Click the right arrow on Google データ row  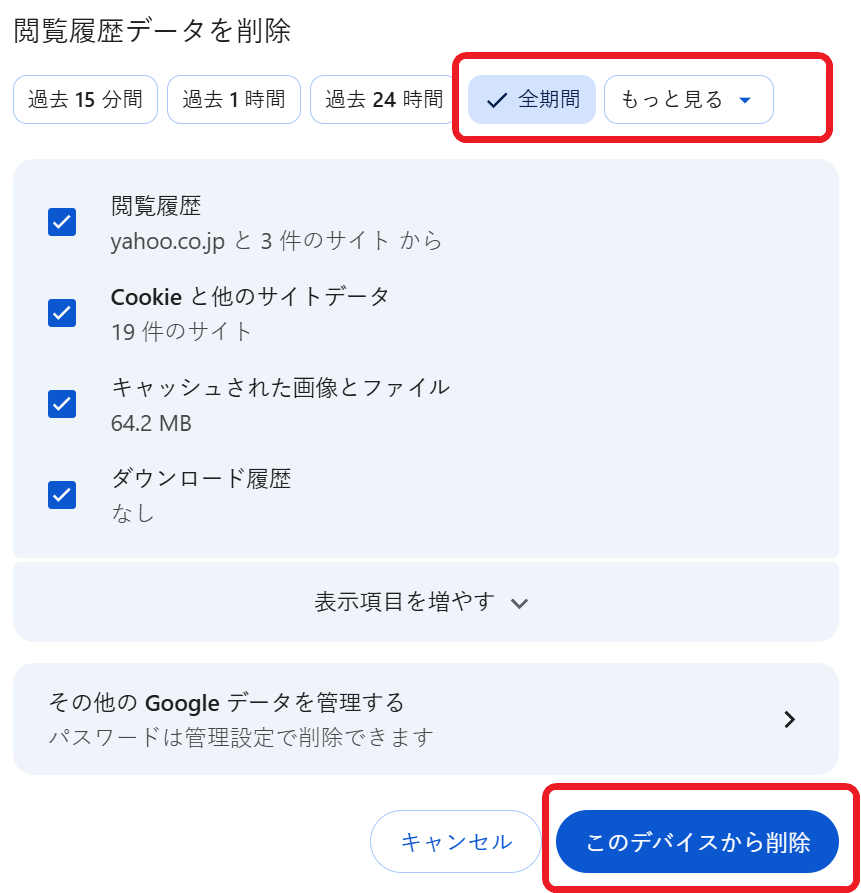(x=789, y=719)
